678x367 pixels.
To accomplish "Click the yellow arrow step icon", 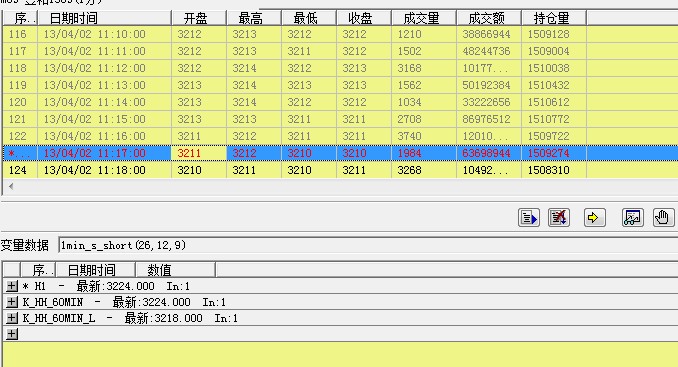I will pyautogui.click(x=595, y=217).
